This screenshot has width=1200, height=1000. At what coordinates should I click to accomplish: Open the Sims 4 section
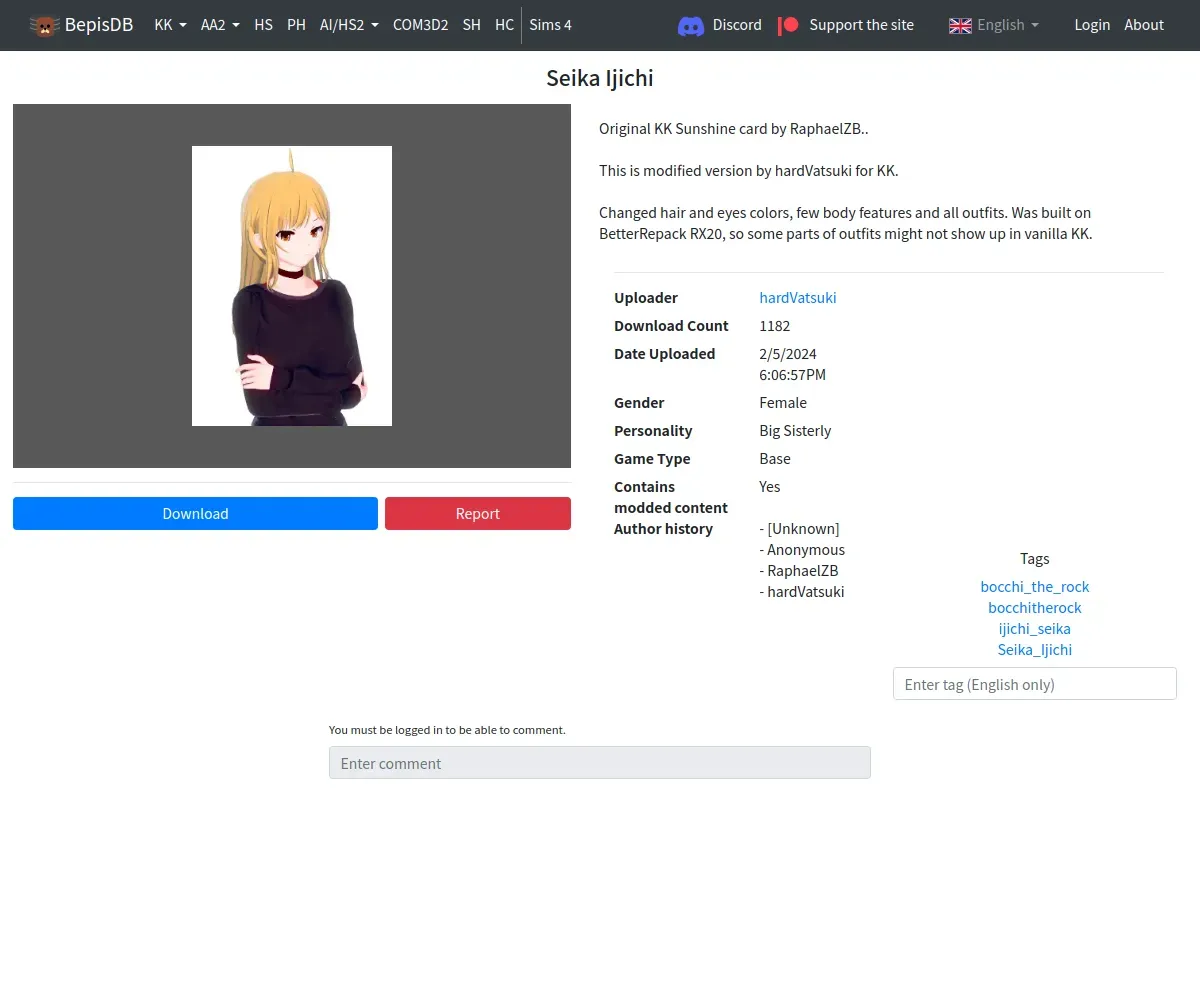[550, 25]
